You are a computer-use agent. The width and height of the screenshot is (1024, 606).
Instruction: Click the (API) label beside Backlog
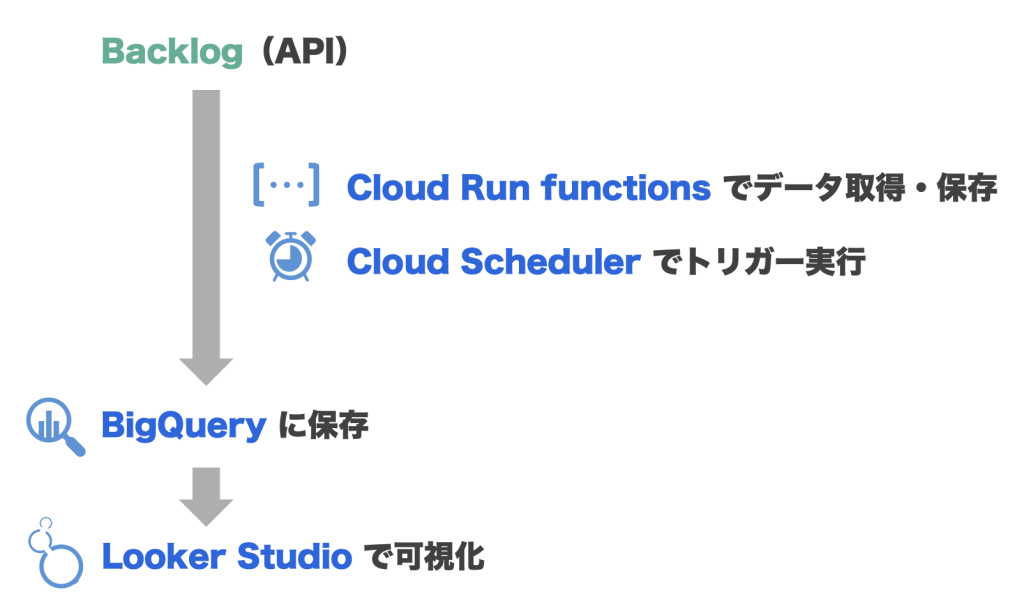[300, 51]
